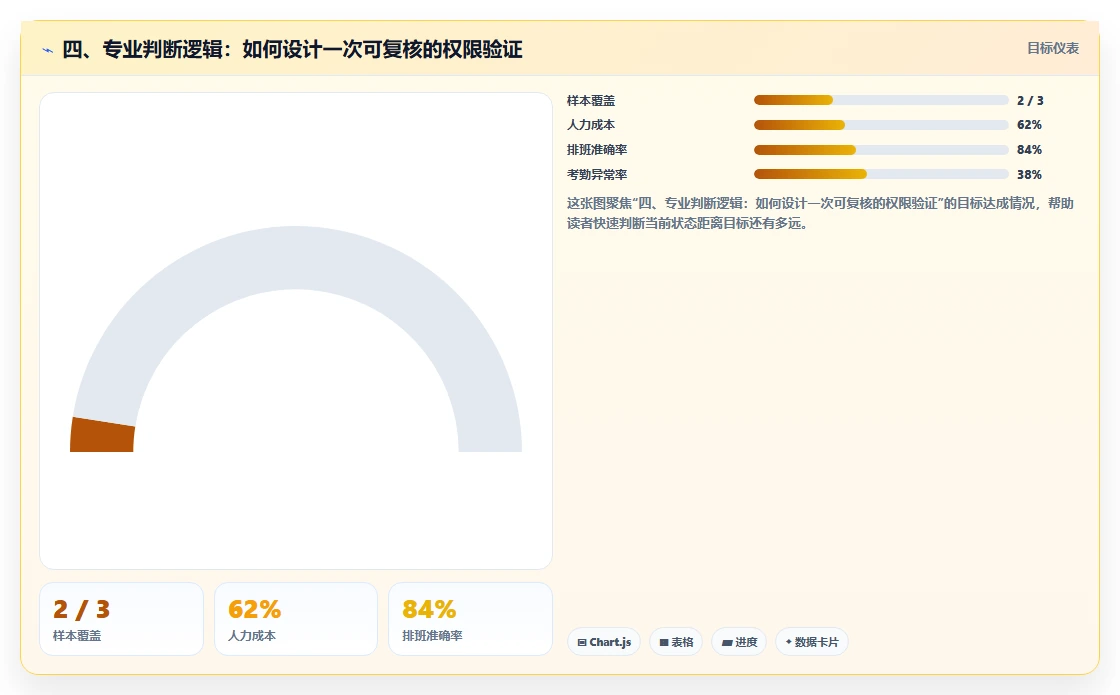Image resolution: width=1120 pixels, height=695 pixels.
Task: Select the 样本覆盖 label beside its progress bar
Action: [591, 101]
